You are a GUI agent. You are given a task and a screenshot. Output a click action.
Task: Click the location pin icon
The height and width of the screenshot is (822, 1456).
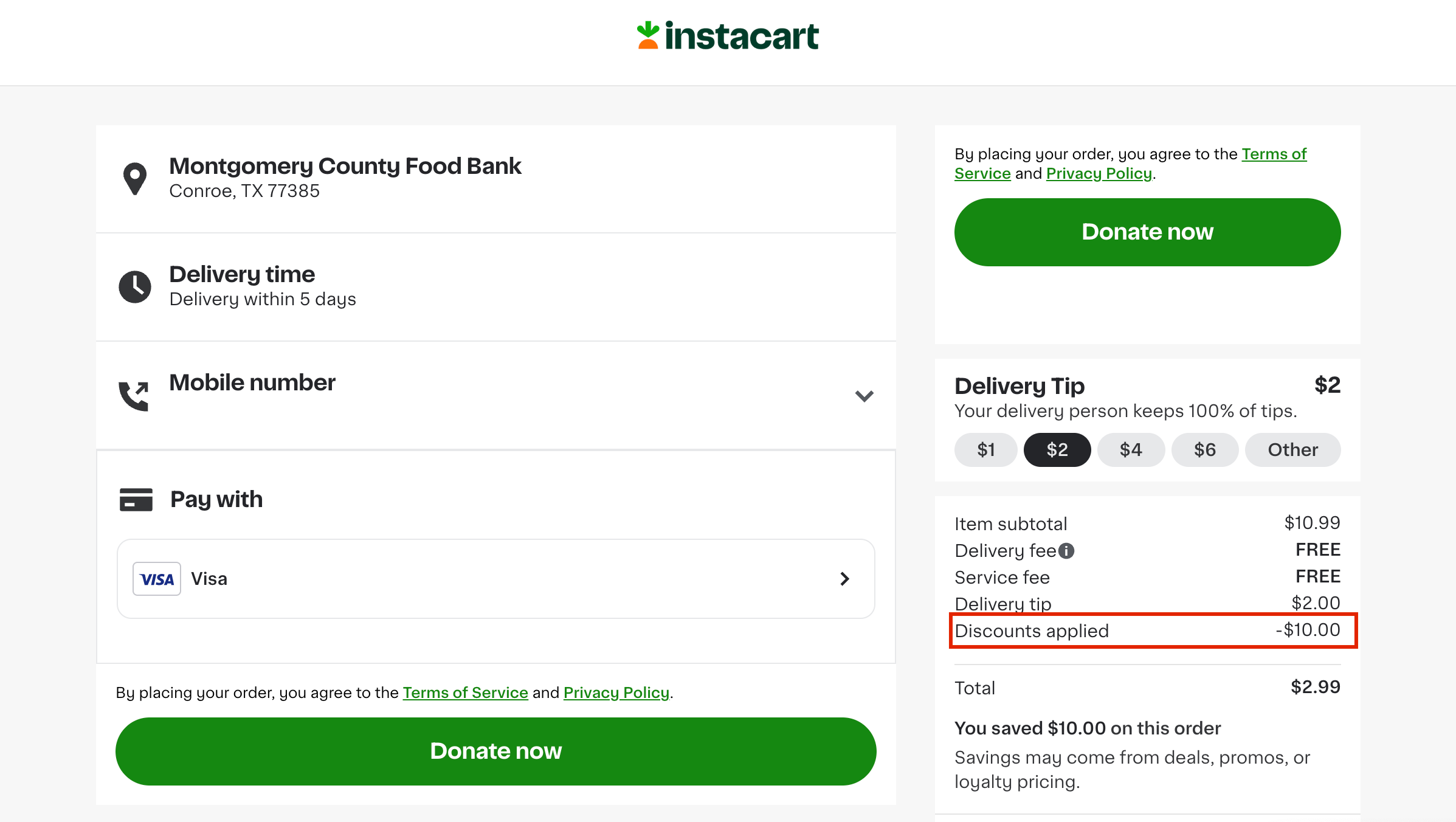[x=135, y=178]
